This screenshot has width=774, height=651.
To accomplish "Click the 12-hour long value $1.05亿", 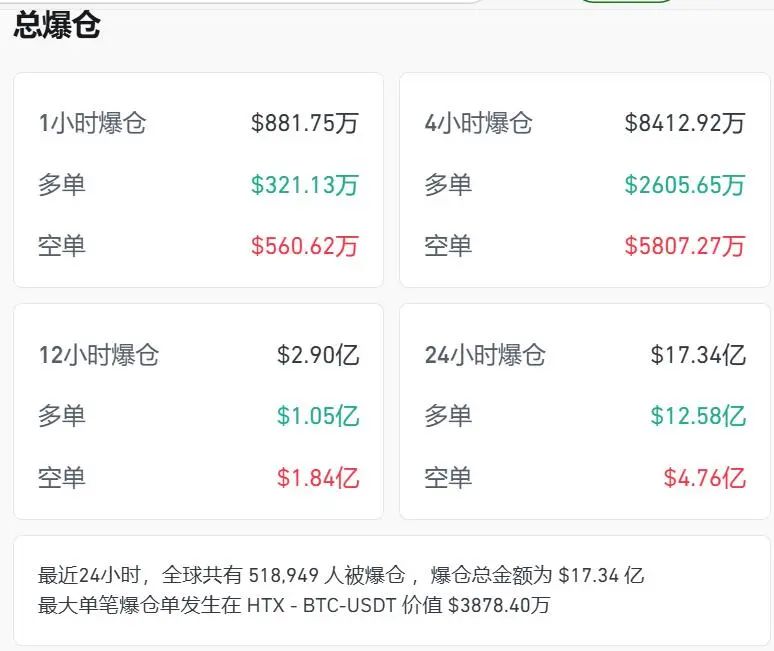I will pos(317,416).
